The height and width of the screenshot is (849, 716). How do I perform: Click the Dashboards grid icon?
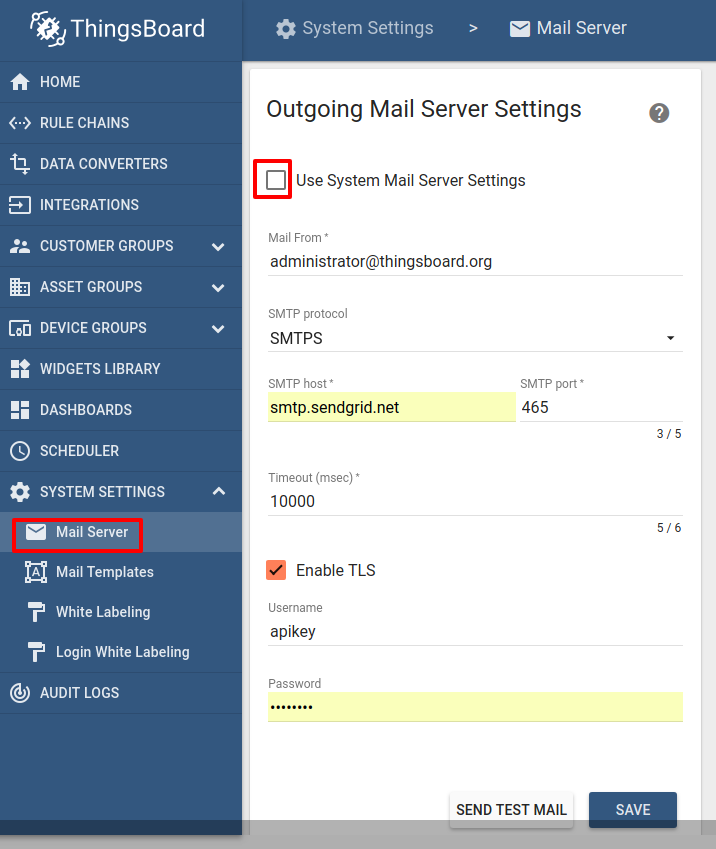pyautogui.click(x=20, y=410)
